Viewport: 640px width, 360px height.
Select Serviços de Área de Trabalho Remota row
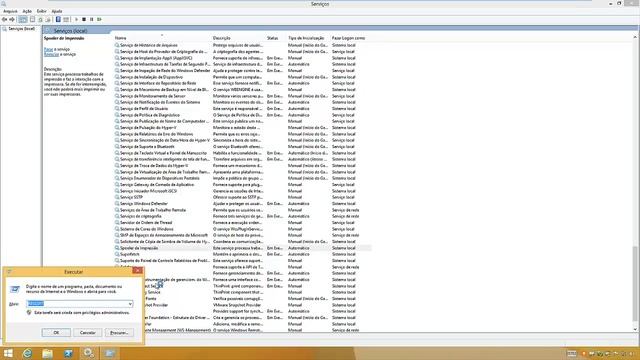242,210
